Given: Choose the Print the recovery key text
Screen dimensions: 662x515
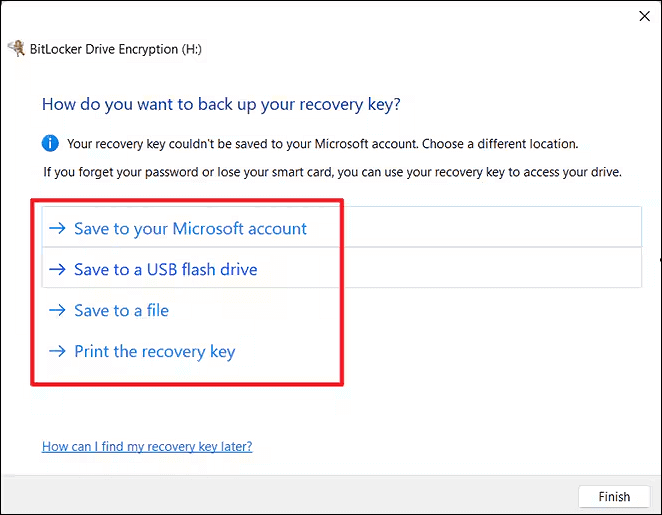Looking at the screenshot, I should 154,352.
